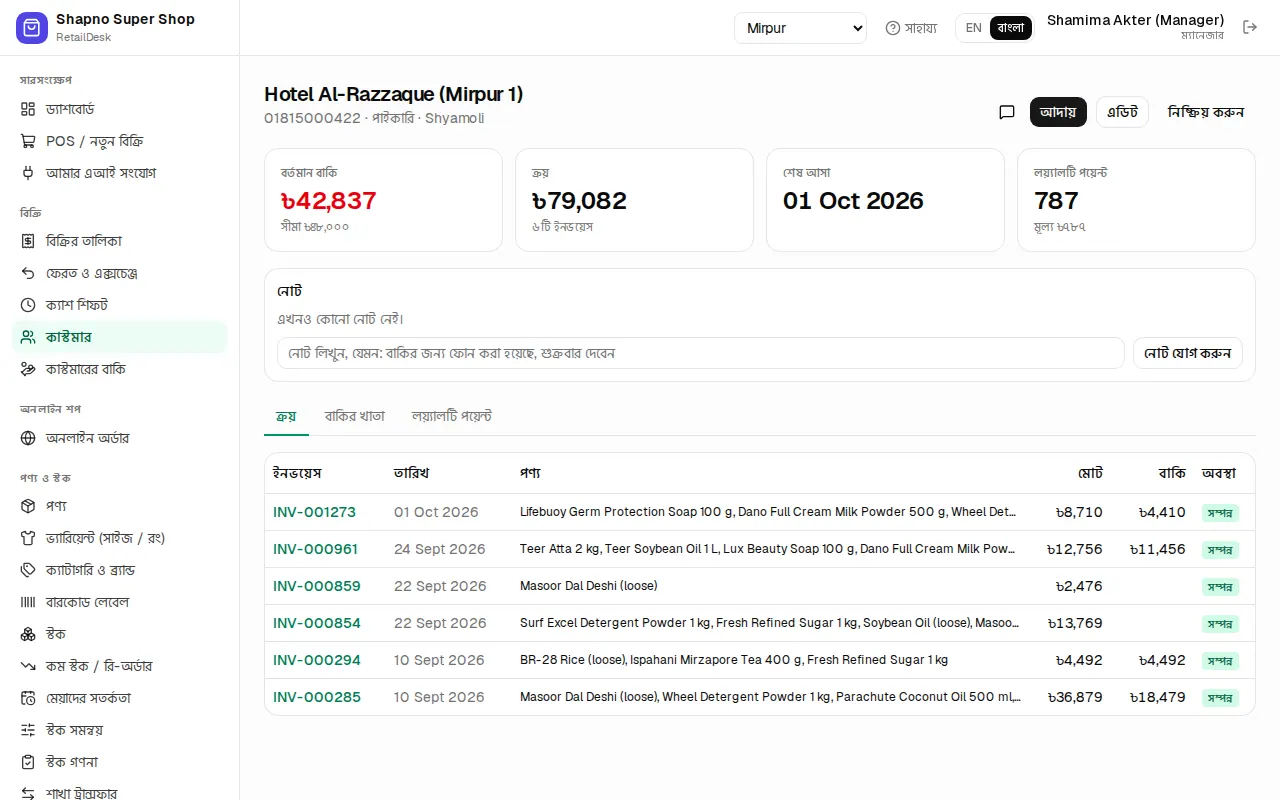1280x800 pixels.
Task: Open ফেরত ও এক্সচেঞ্জ return icon
Action: 28,273
